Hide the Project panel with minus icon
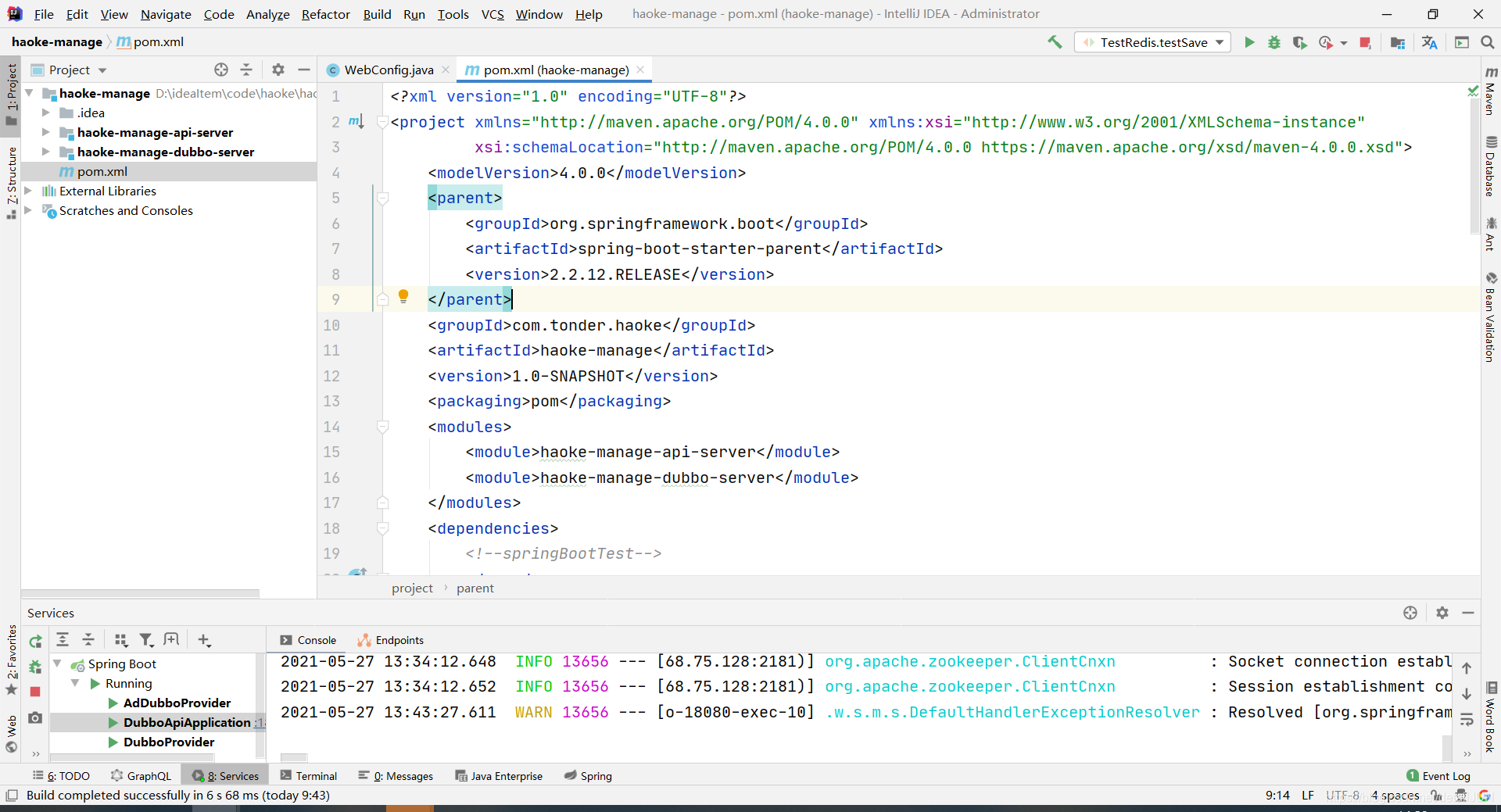Viewport: 1501px width, 812px height. (304, 70)
